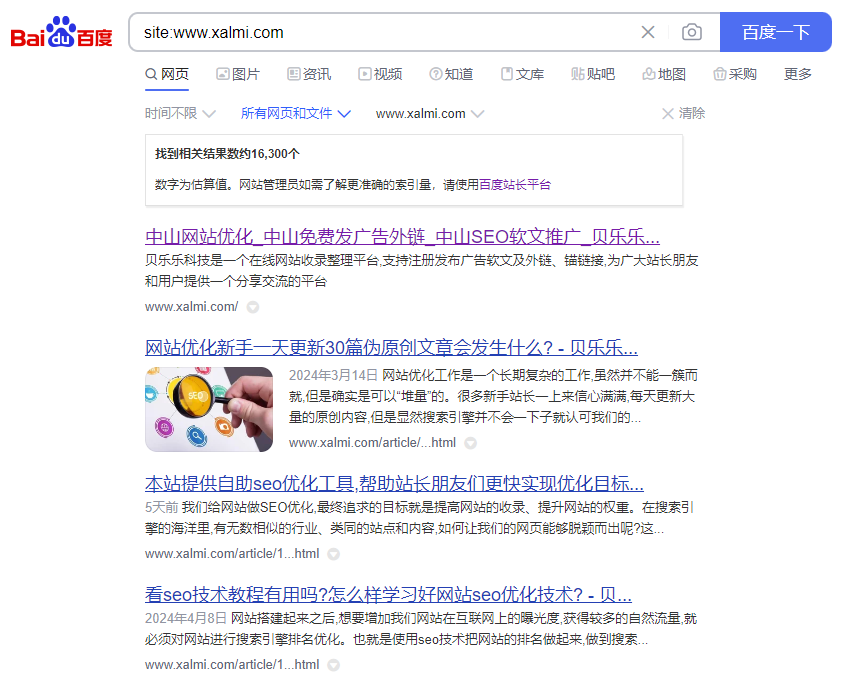Click snippet starting 贝乐乐科技是一个在线网站收录整理平台
The width and height of the screenshot is (851, 690).
coord(421,271)
